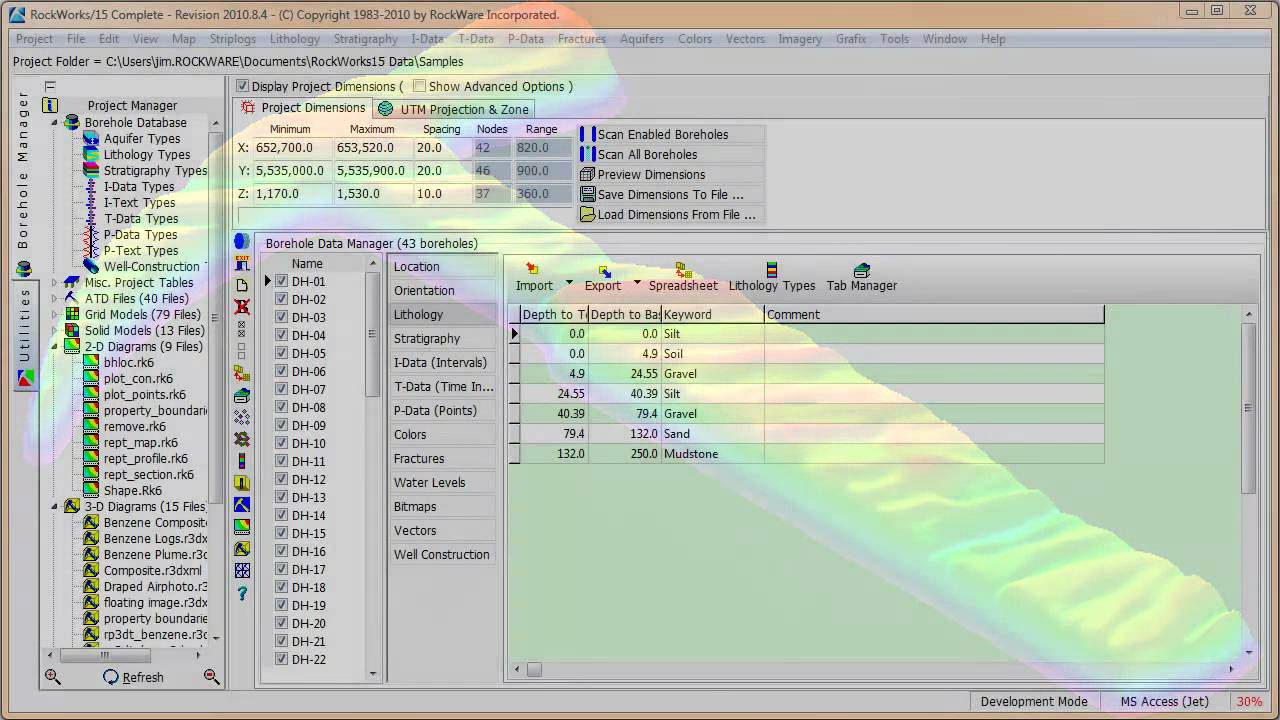Collapse 2-D Diagrams node
The image size is (1280, 720).
[55, 346]
